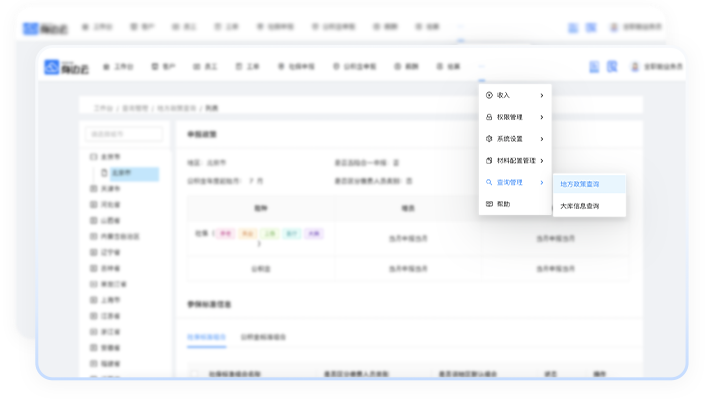Expand the 内蒙古自治区 tree node
Image resolution: width=705 pixels, height=399 pixels.
(94, 236)
